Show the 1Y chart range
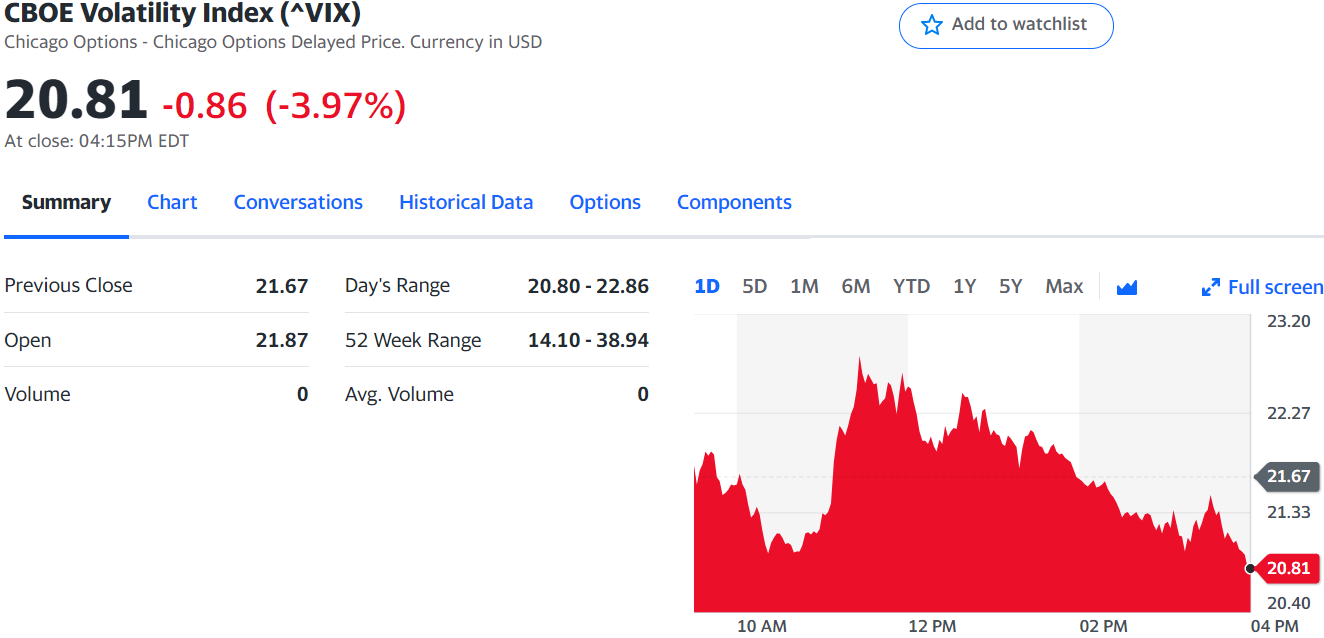Screen dimensions: 1324x638 pos(964,287)
